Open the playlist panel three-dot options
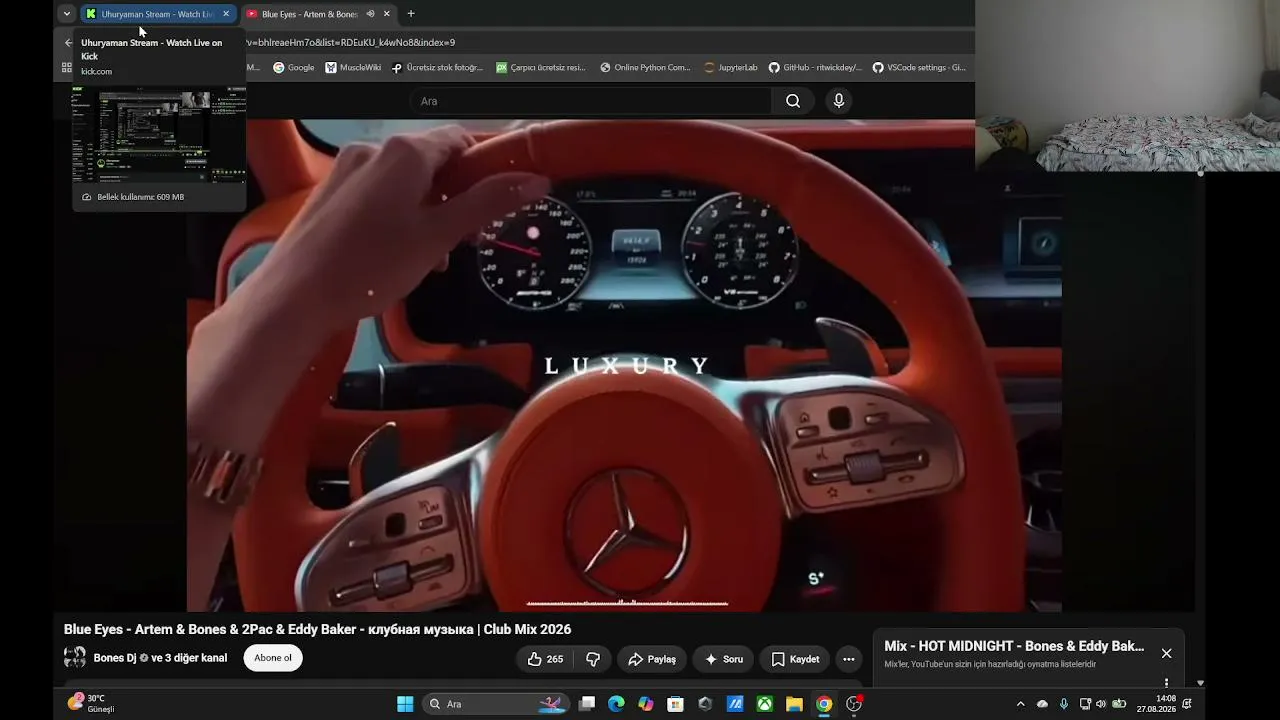 coord(1166,683)
